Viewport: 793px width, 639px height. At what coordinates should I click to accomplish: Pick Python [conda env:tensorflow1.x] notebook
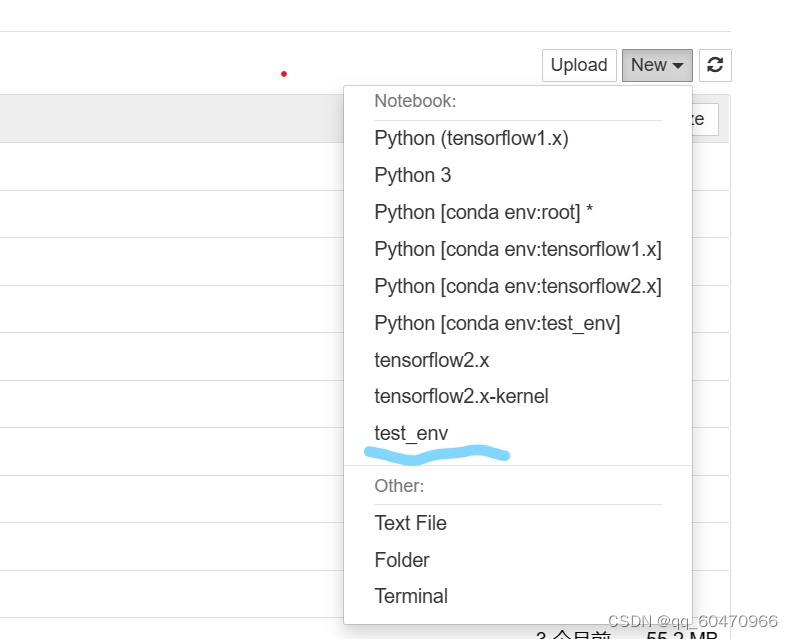(x=517, y=249)
